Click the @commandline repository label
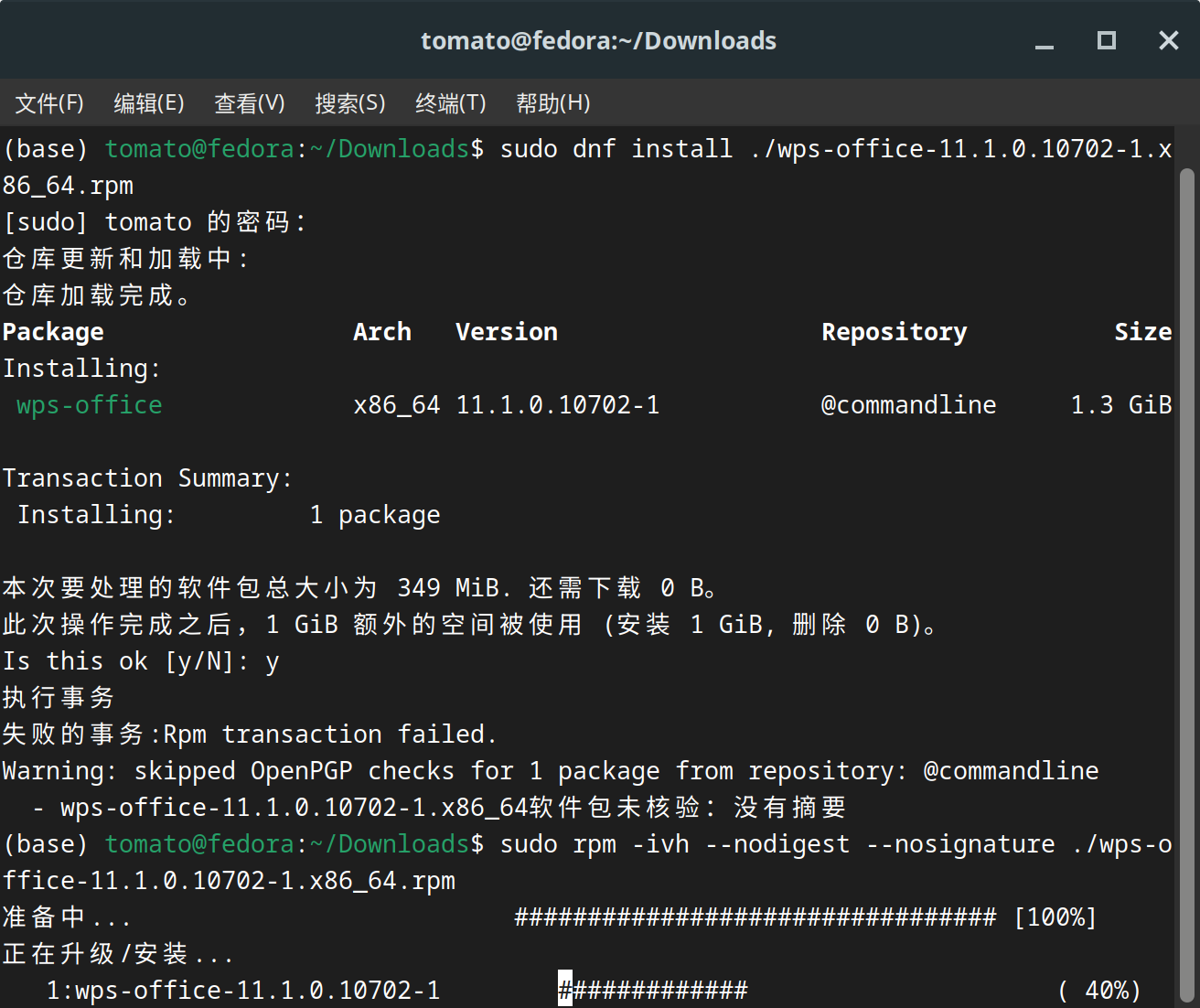Viewport: 1200px width, 1008px height. (x=908, y=404)
